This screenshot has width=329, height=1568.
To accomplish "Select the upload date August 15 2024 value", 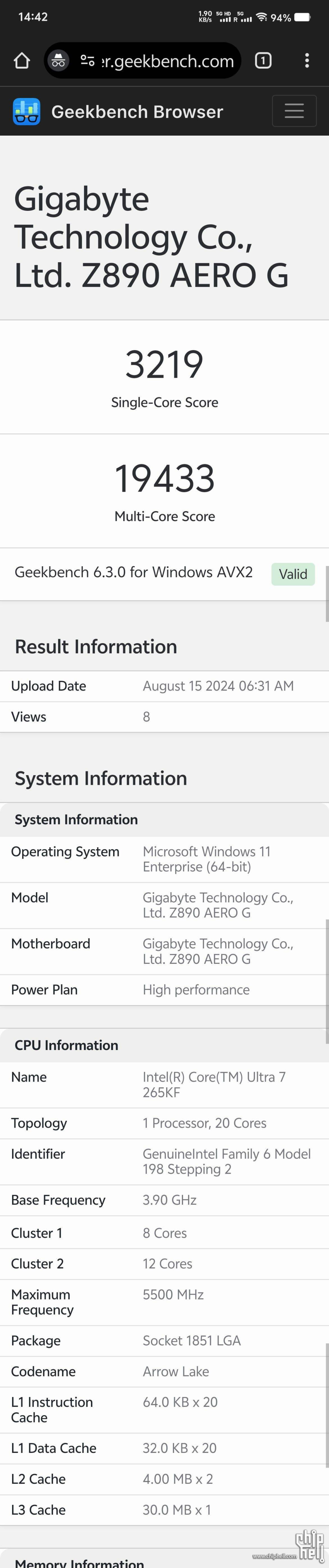I will tap(218, 686).
